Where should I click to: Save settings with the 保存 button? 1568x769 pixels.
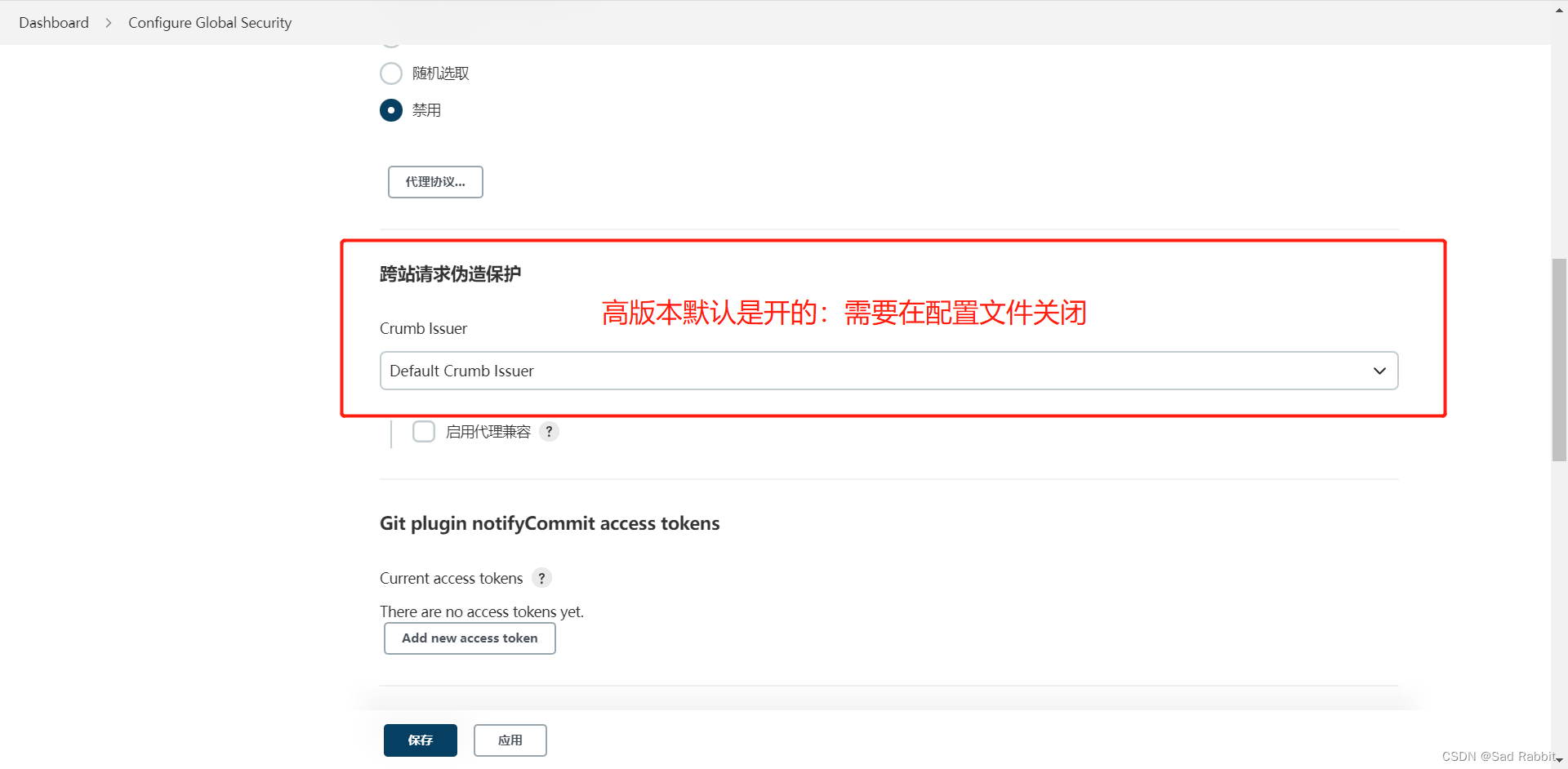coord(420,740)
